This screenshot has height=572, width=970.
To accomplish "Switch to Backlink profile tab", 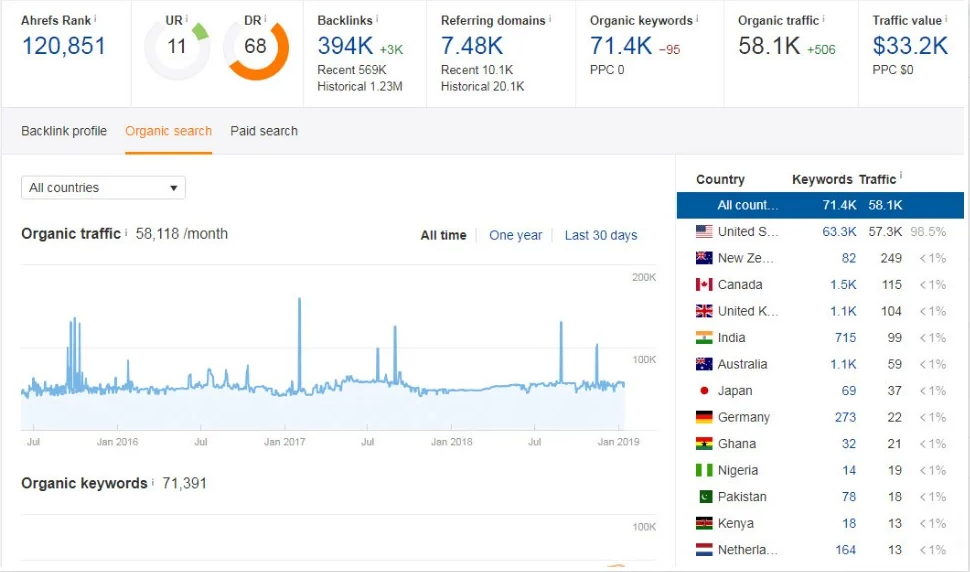I will (x=64, y=131).
